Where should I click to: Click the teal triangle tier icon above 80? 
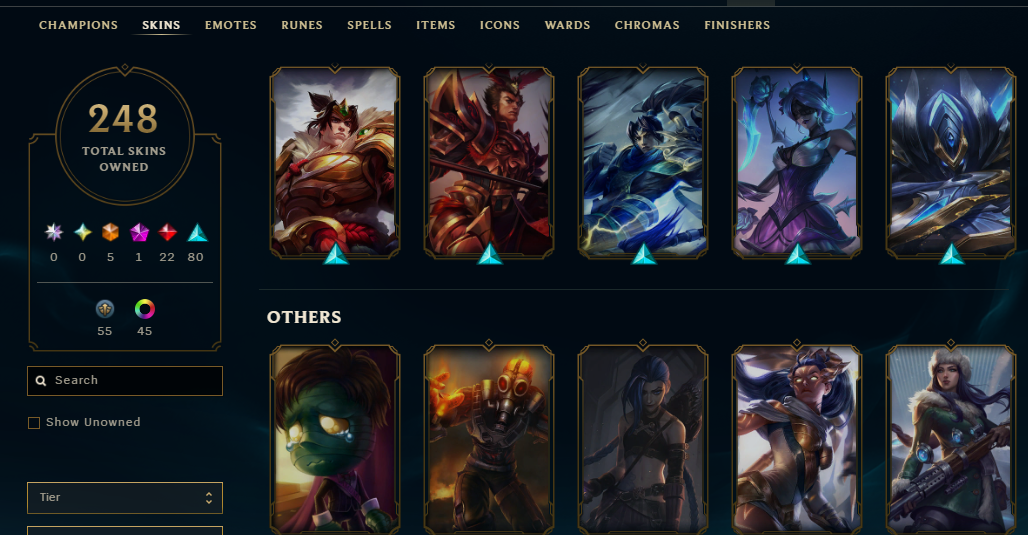click(197, 232)
